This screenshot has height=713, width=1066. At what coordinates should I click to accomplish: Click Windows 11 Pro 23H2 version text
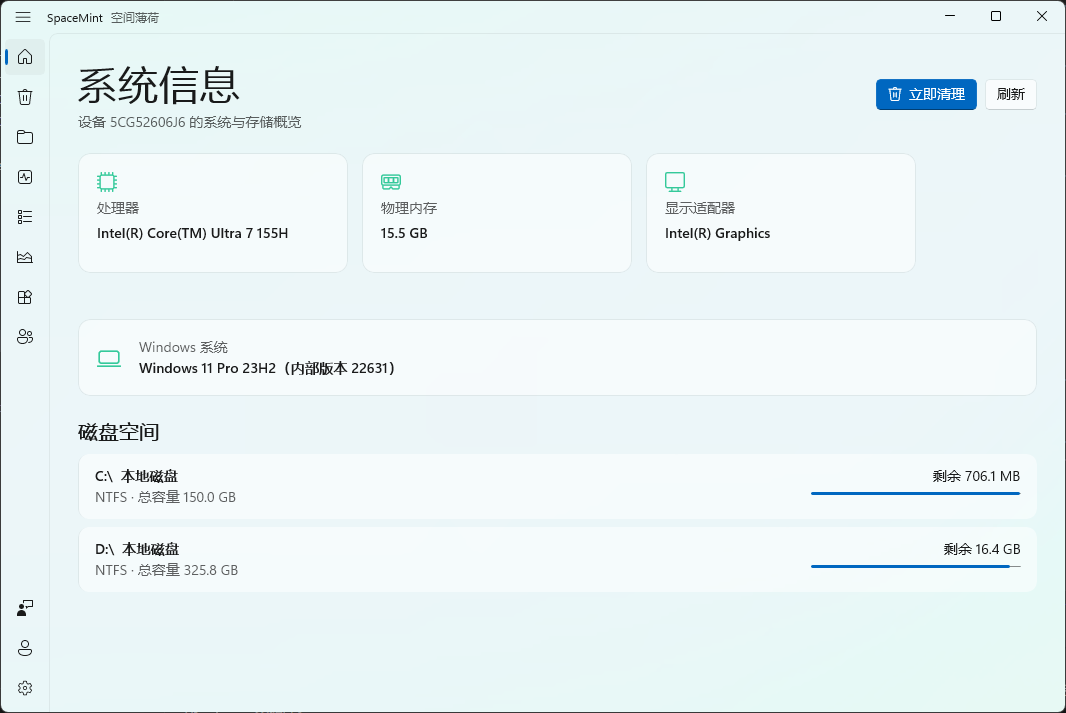[266, 368]
